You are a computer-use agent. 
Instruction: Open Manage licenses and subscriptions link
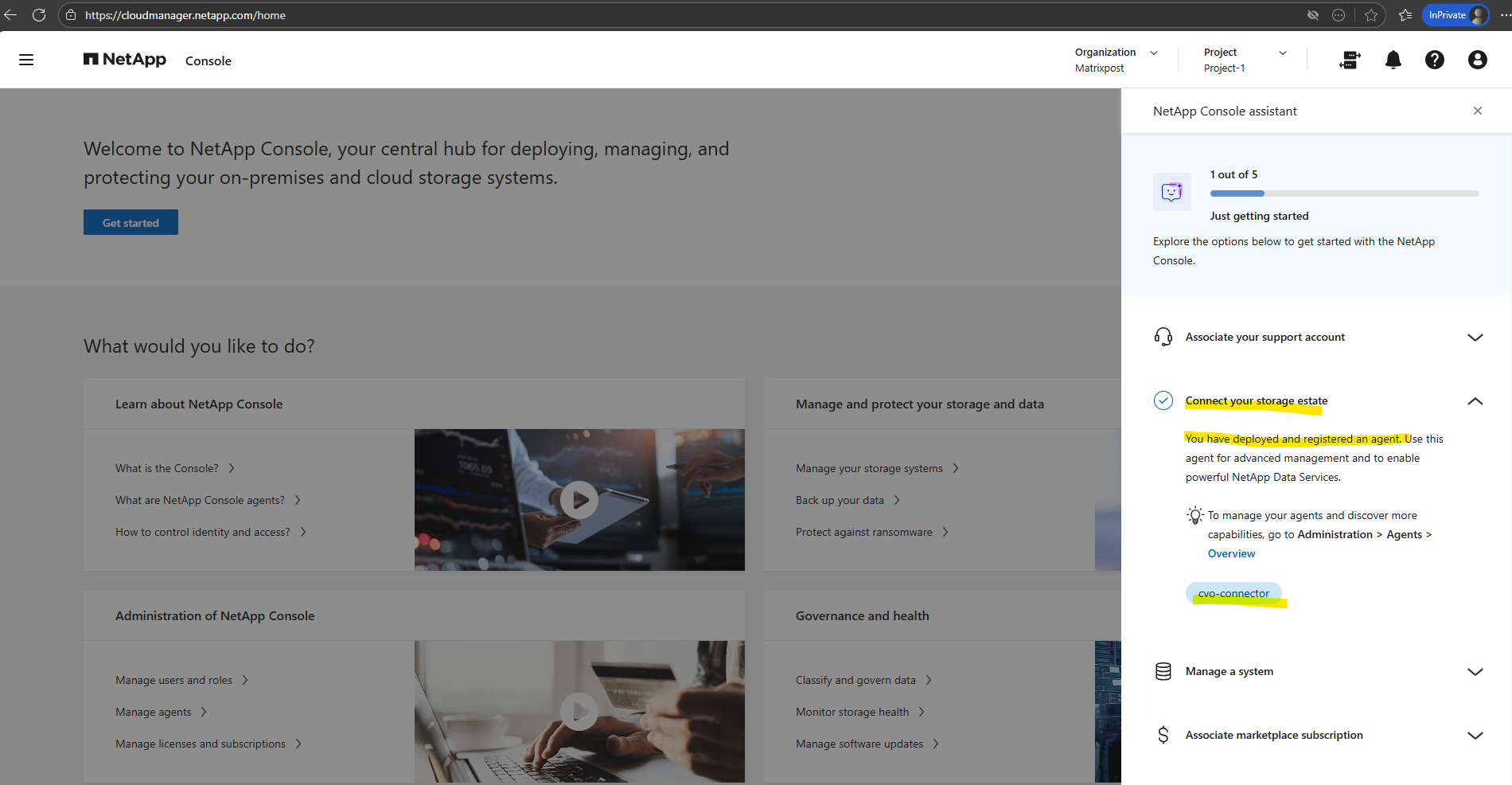click(208, 744)
